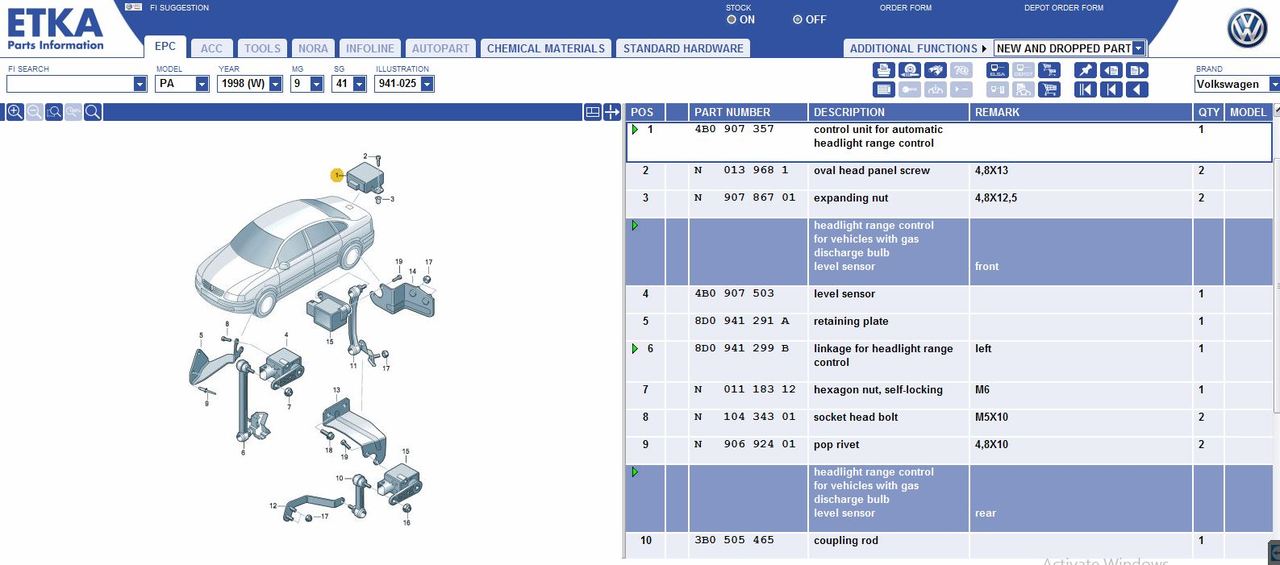Click the icon right of the disc-and-arrow icon
Screen dimensions: 1280x565
coord(935,70)
